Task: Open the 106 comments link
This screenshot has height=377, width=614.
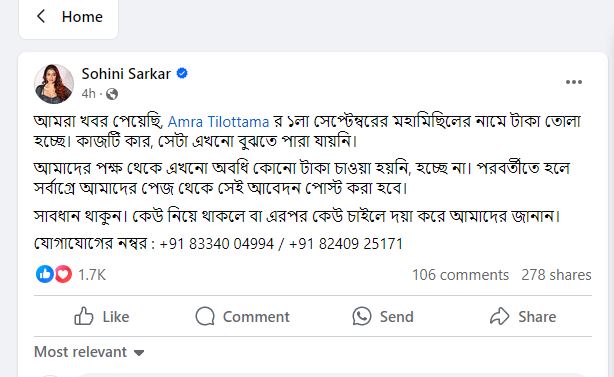Action: [x=460, y=275]
